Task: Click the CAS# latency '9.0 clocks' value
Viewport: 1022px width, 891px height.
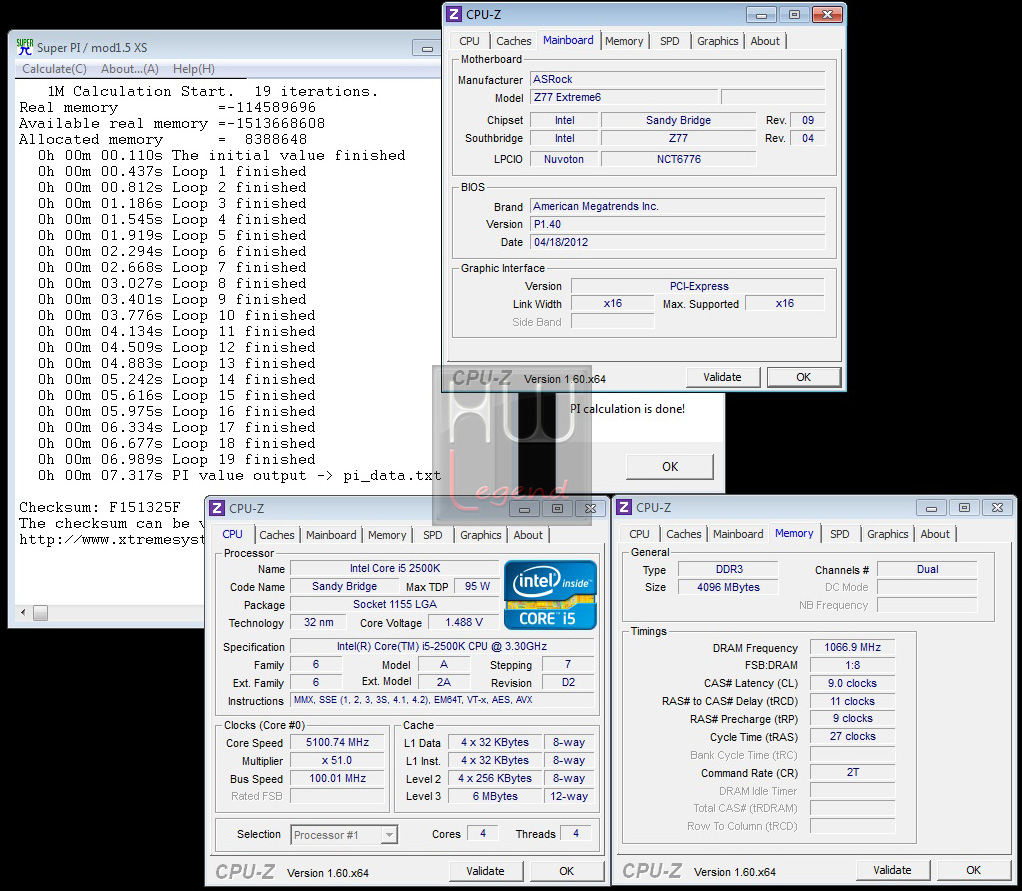Action: [852, 683]
